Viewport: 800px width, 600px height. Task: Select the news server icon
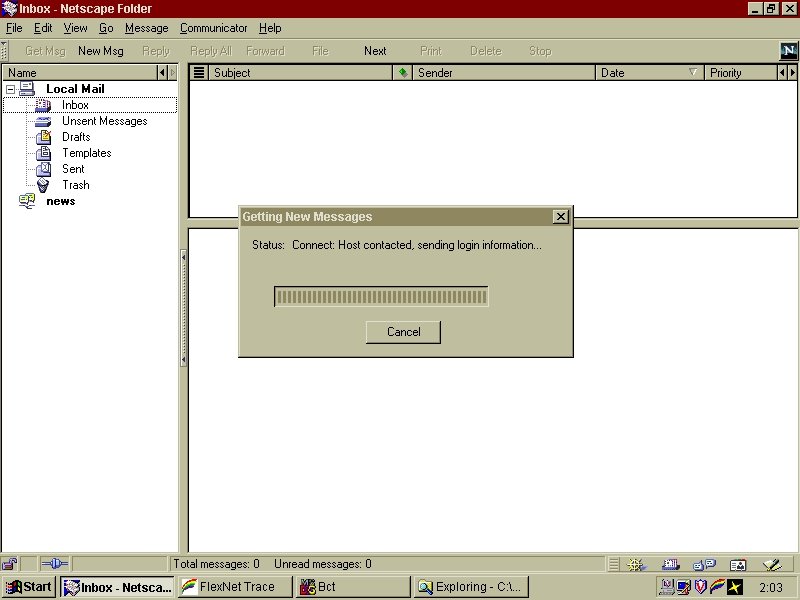click(x=27, y=201)
